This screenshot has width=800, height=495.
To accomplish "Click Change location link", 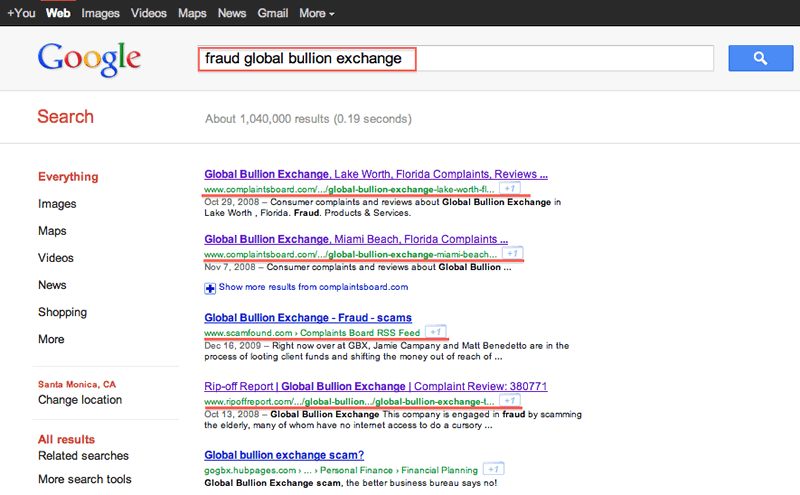I will pyautogui.click(x=80, y=400).
